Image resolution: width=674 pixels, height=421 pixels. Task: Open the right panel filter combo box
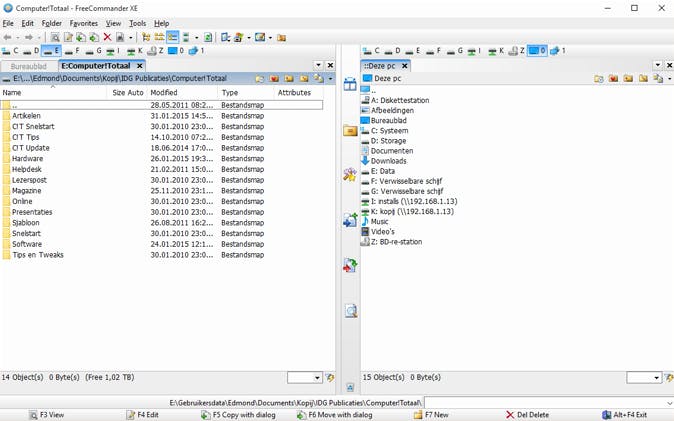click(644, 378)
